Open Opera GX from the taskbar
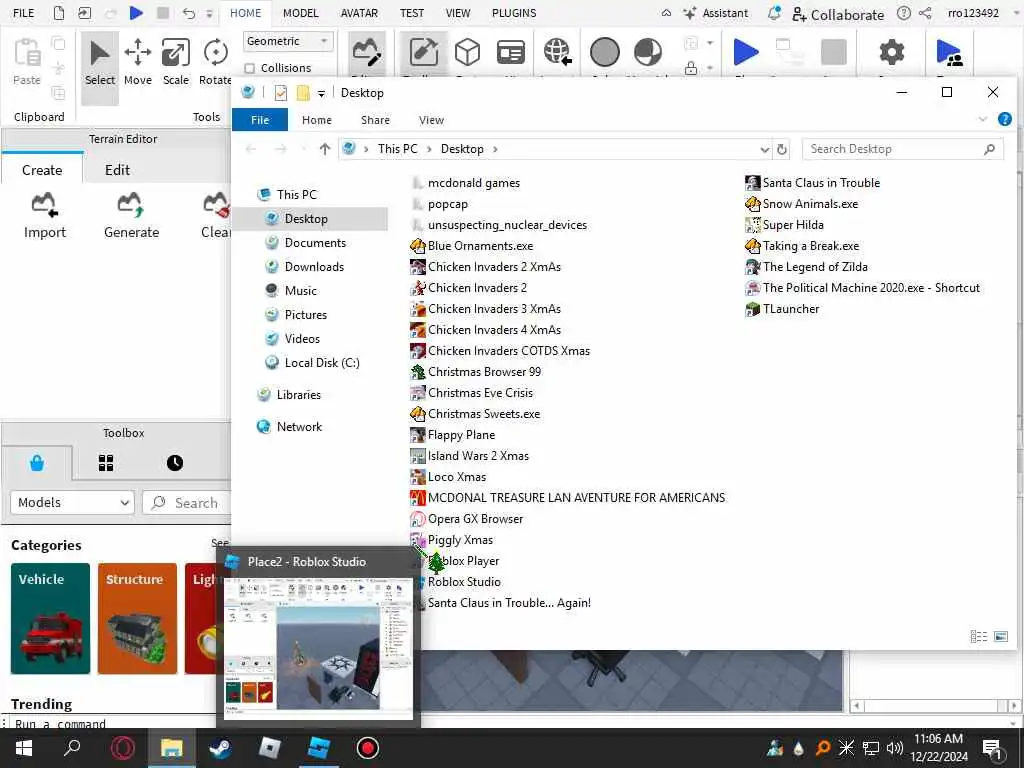1024x768 pixels. pos(122,748)
